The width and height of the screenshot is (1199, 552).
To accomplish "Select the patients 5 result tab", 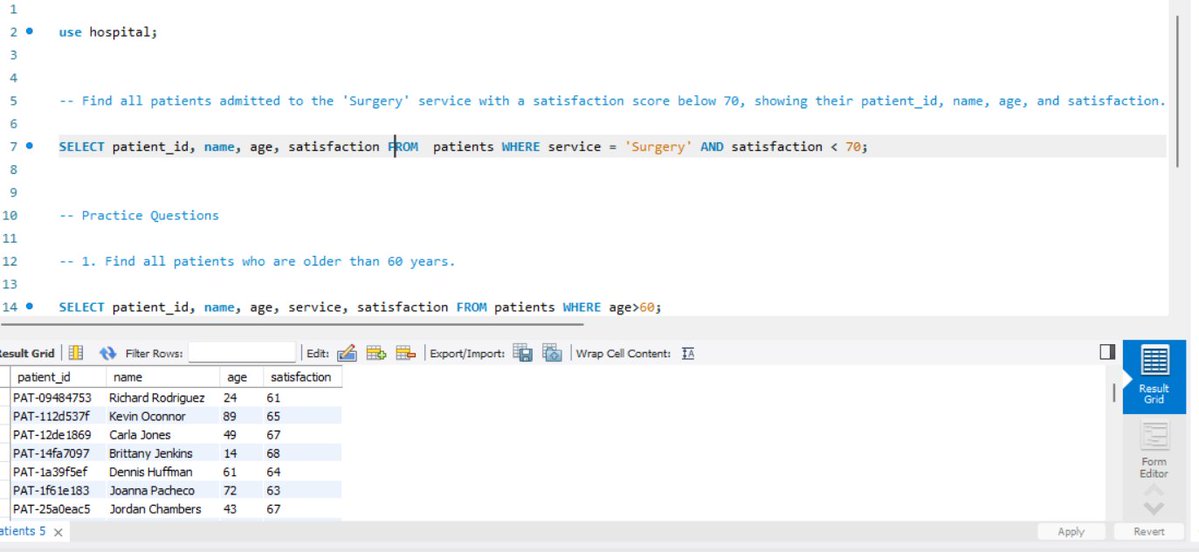I will click(23, 531).
